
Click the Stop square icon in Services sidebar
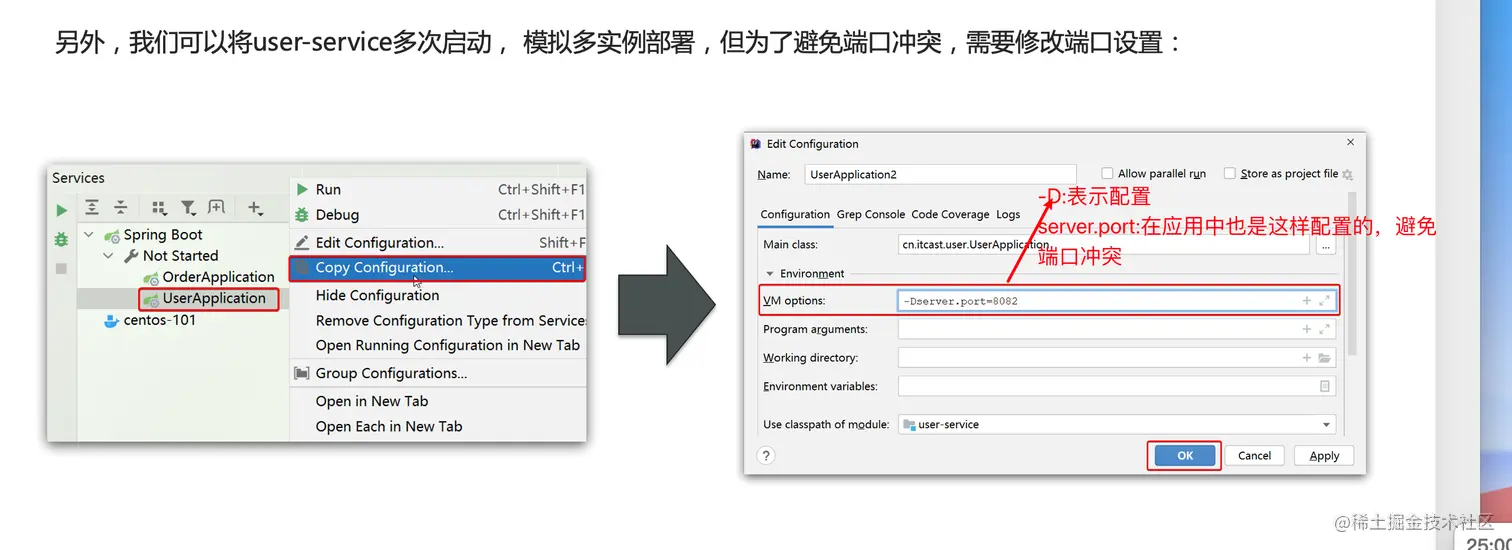coord(61,269)
